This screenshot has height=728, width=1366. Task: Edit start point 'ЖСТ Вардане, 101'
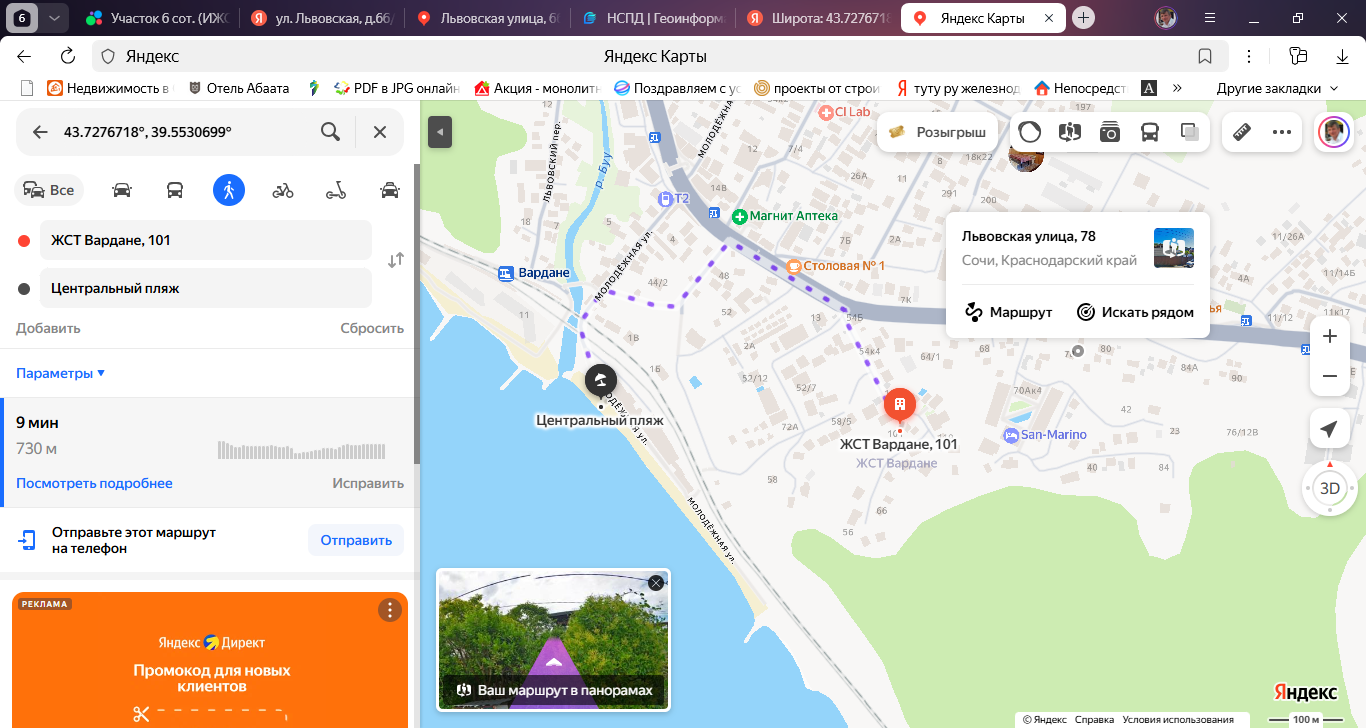pyautogui.click(x=206, y=240)
